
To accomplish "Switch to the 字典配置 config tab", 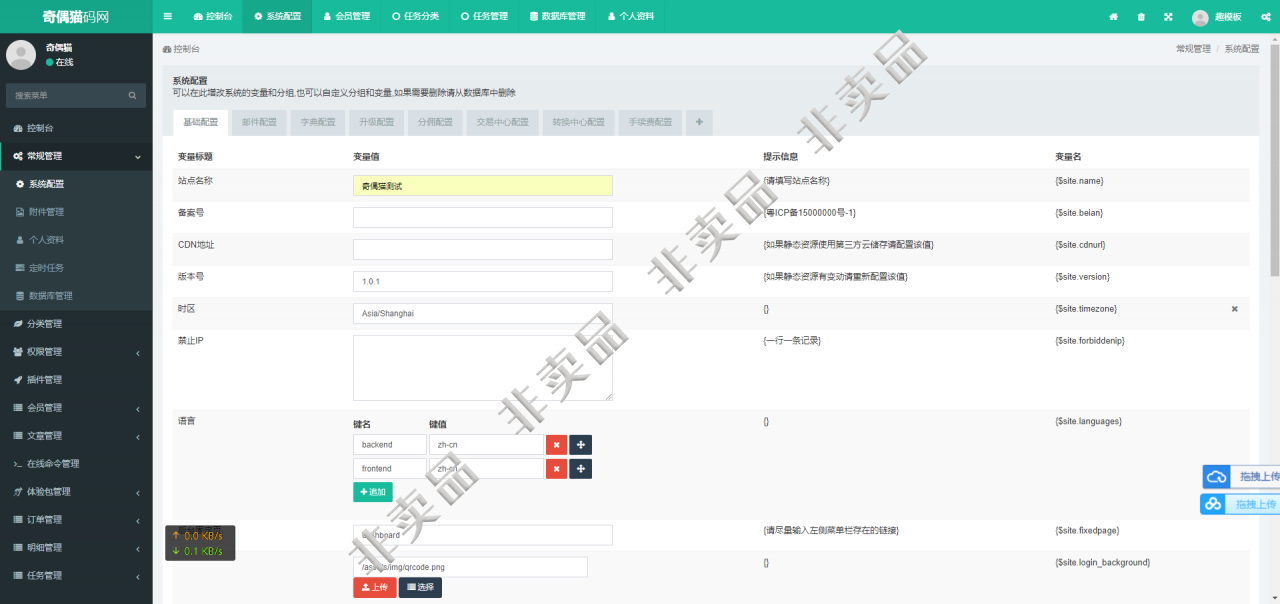I will [318, 122].
